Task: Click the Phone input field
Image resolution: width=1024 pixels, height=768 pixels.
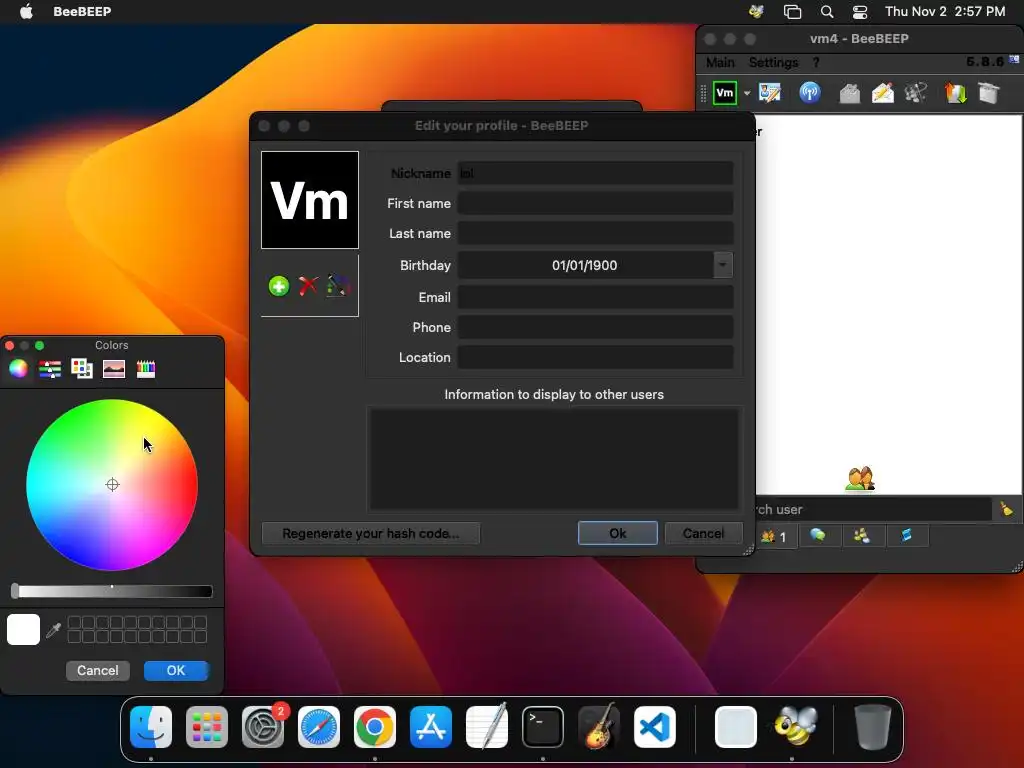Action: (595, 328)
